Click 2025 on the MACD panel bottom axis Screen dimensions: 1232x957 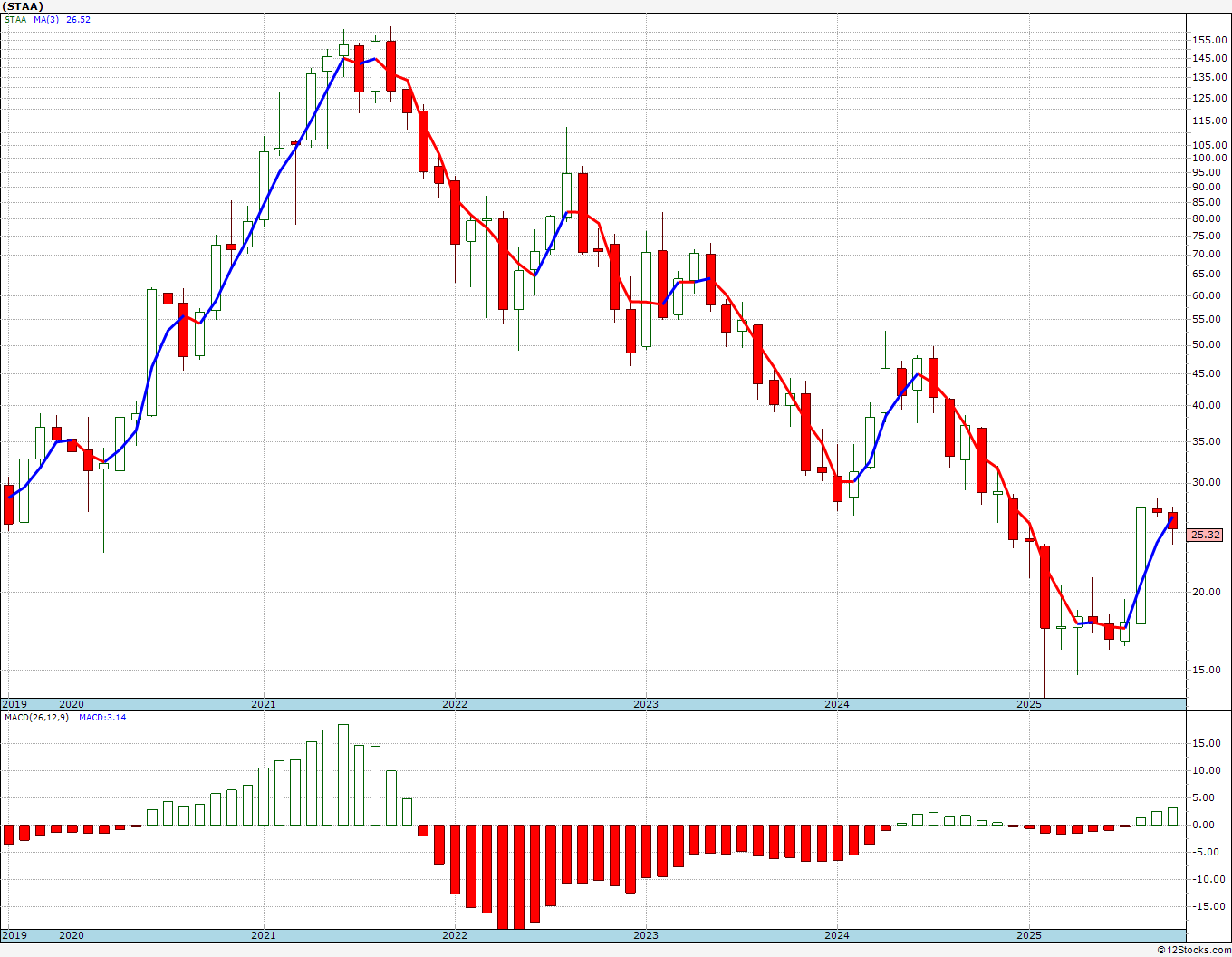click(1029, 935)
